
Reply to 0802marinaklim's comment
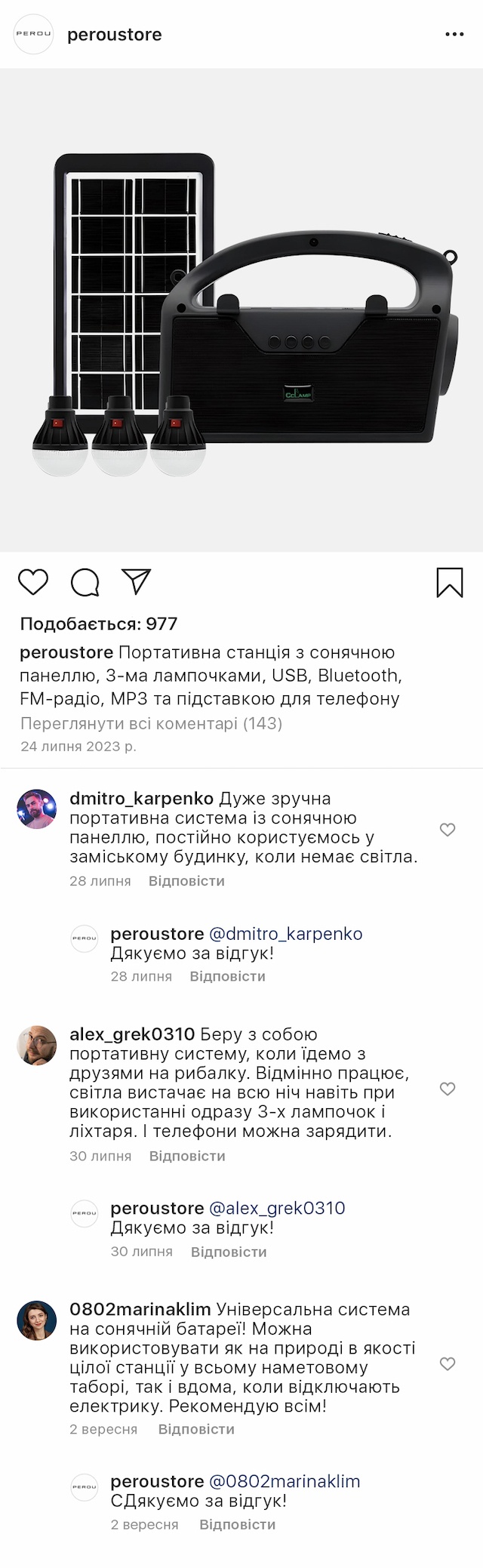click(196, 1429)
